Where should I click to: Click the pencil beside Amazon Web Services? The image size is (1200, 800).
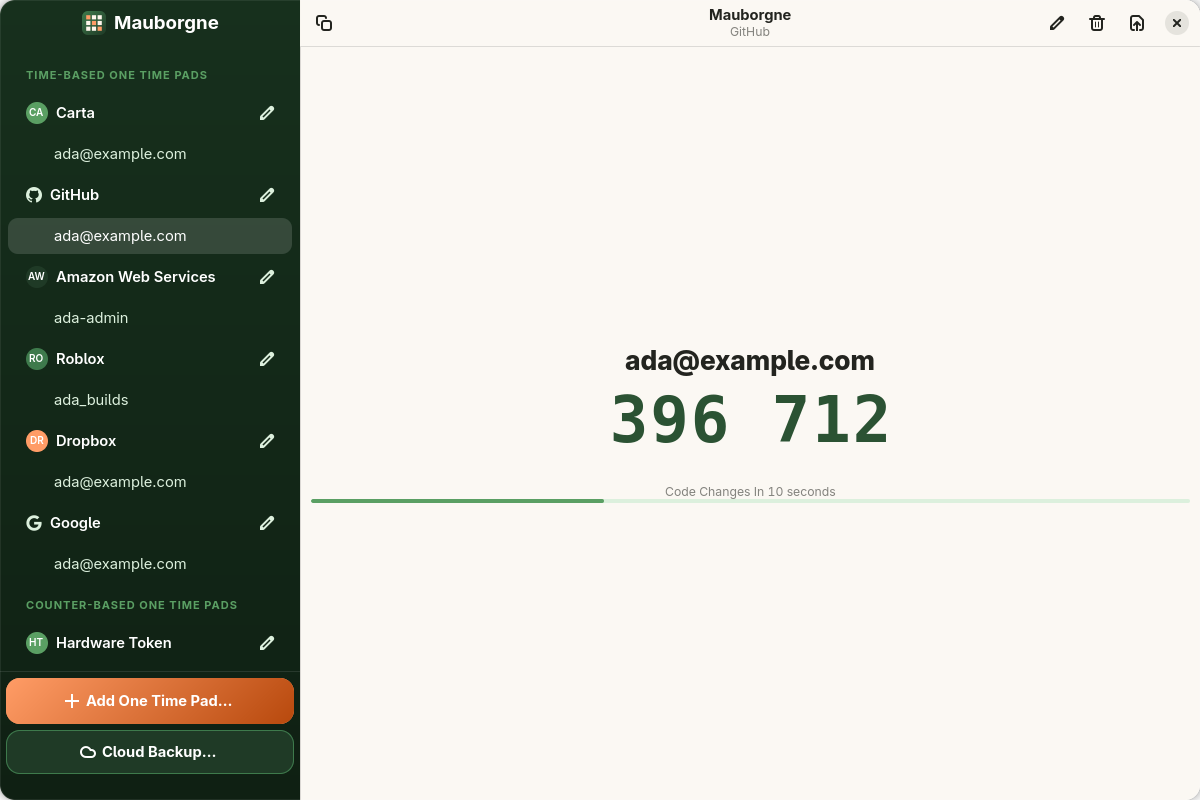coord(267,277)
